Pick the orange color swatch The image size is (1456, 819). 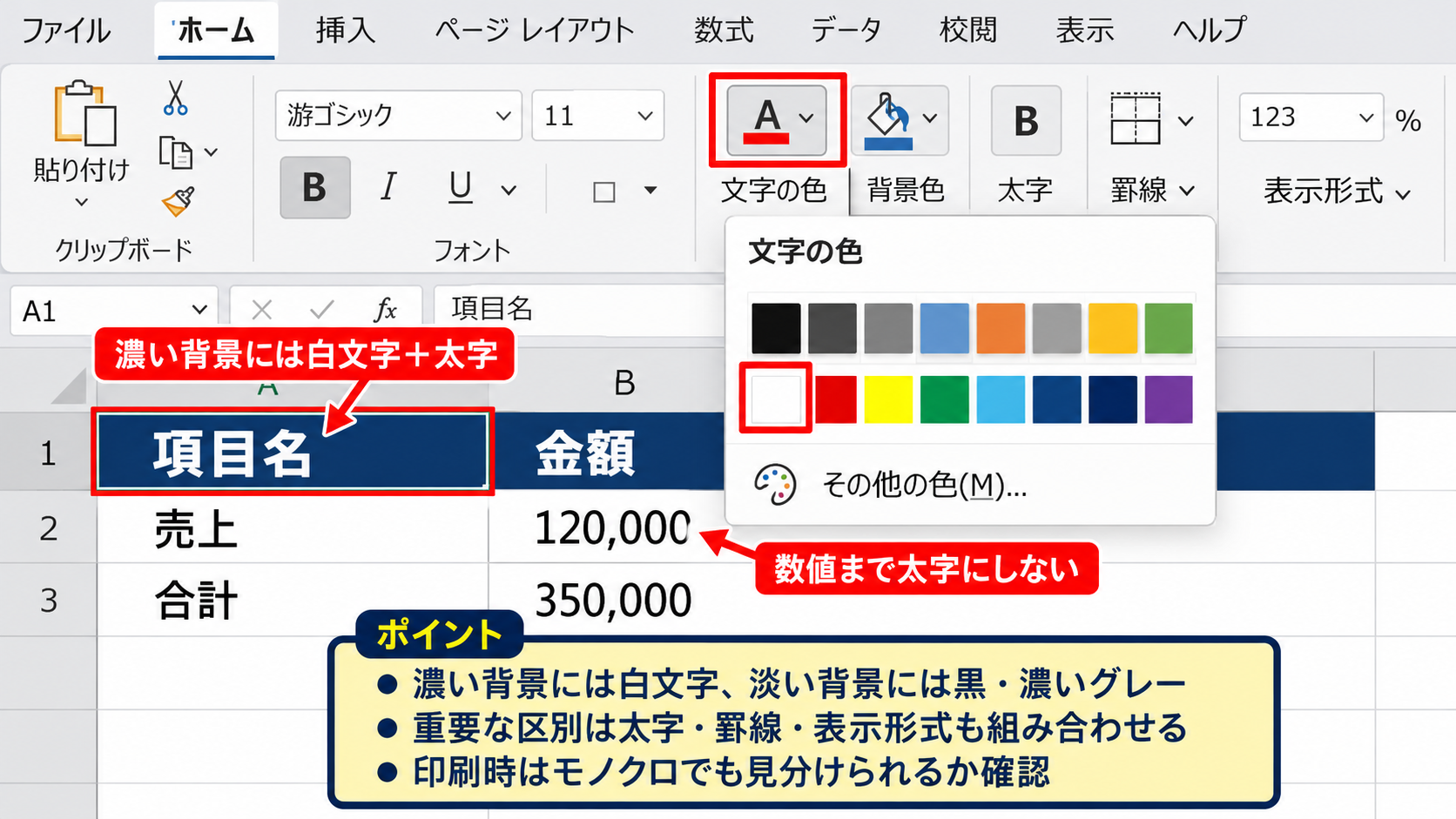coord(1001,328)
